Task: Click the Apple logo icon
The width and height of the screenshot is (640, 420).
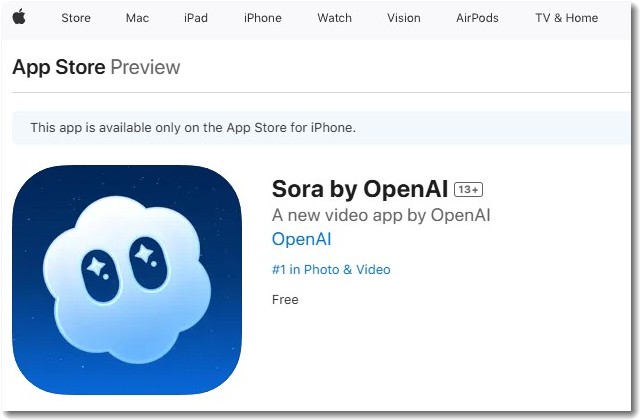Action: click(19, 17)
